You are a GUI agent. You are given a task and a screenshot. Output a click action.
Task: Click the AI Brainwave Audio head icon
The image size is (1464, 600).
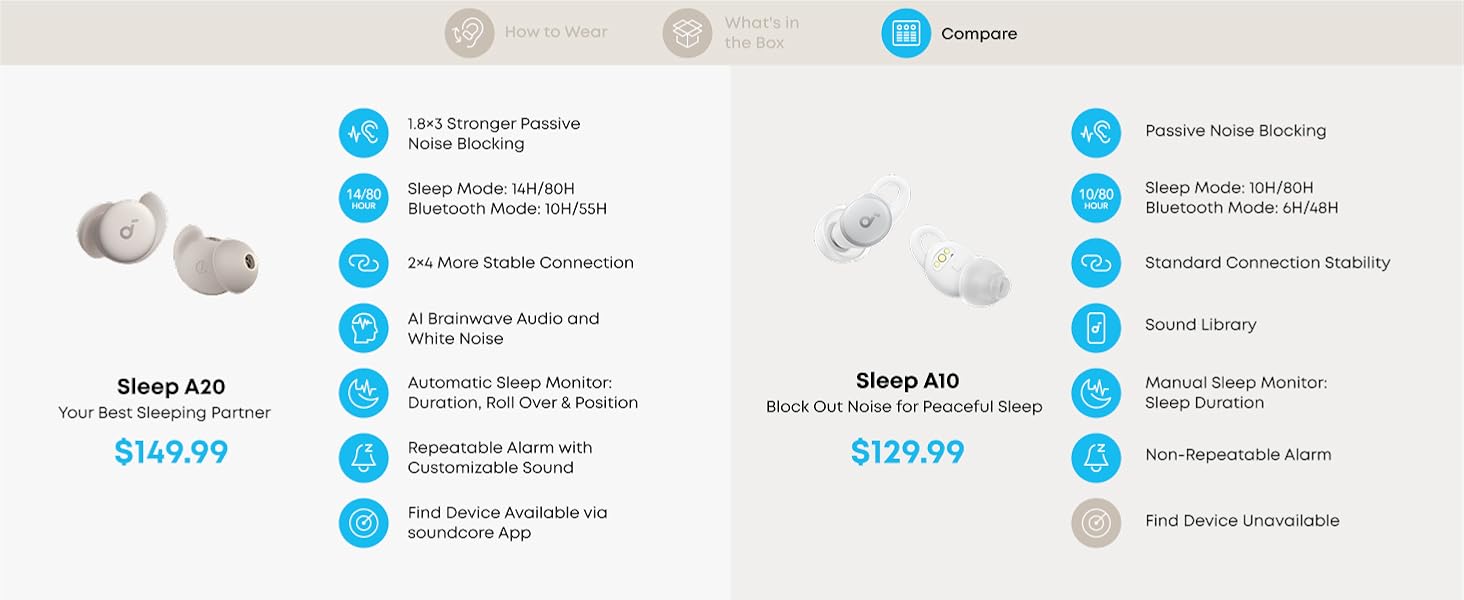pyautogui.click(x=363, y=328)
